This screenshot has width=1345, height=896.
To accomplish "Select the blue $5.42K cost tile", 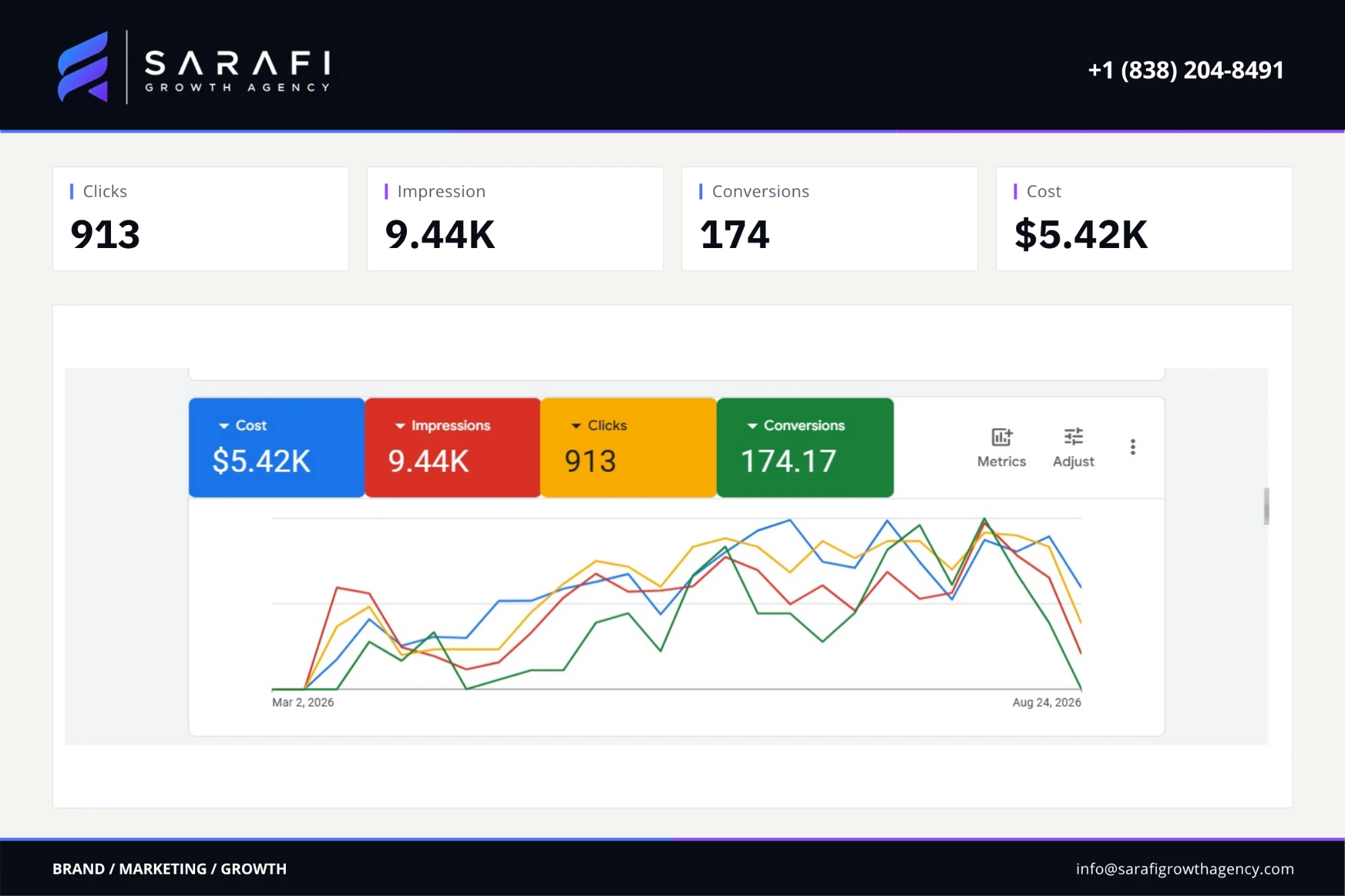I will pos(276,448).
